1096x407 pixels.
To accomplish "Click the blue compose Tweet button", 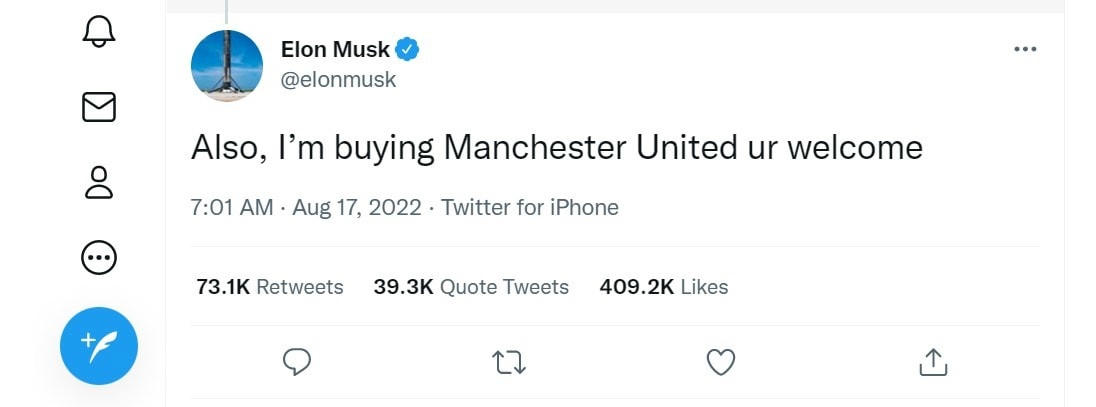I will point(98,346).
